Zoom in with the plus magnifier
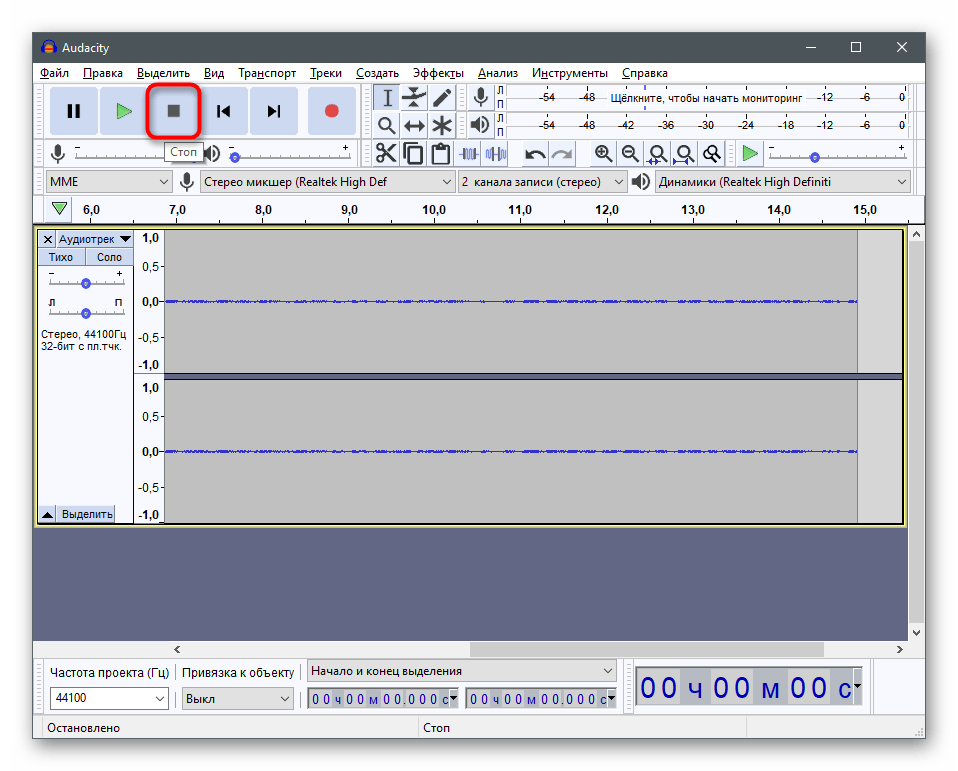Image resolution: width=958 pixels, height=771 pixels. [604, 153]
